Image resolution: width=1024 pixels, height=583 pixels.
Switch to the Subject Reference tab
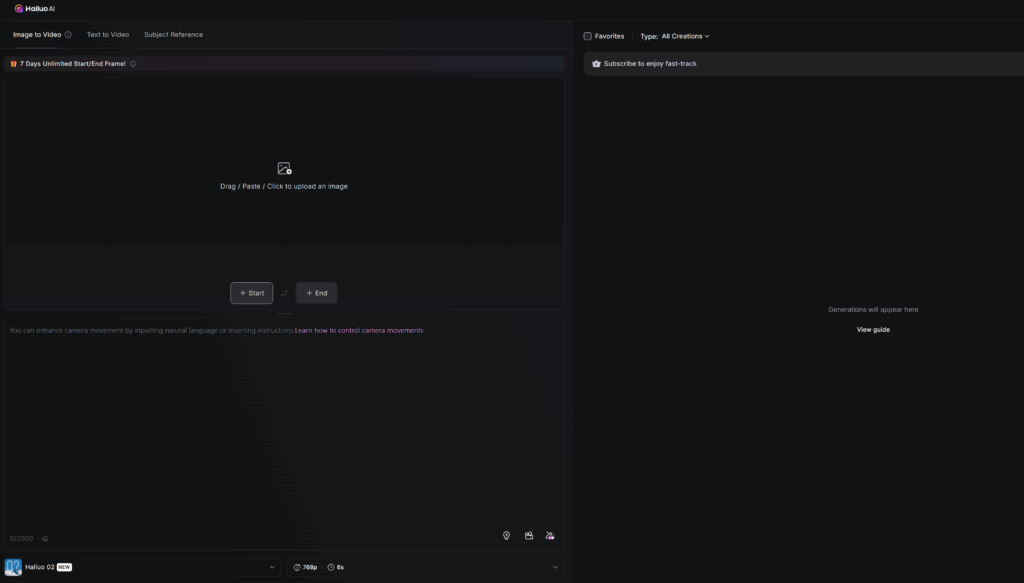click(x=173, y=35)
